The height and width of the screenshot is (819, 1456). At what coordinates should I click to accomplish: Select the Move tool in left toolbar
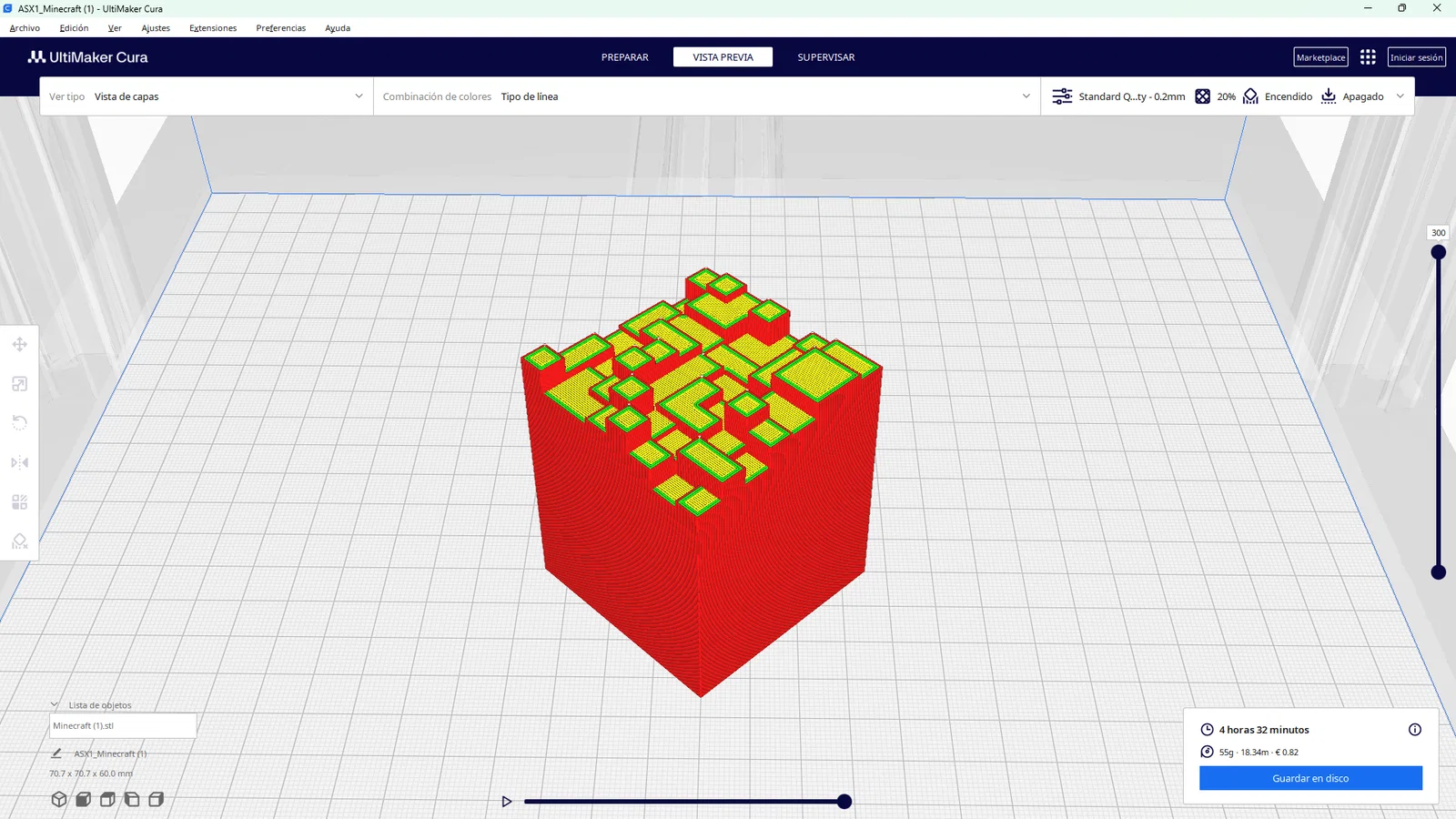pyautogui.click(x=19, y=344)
